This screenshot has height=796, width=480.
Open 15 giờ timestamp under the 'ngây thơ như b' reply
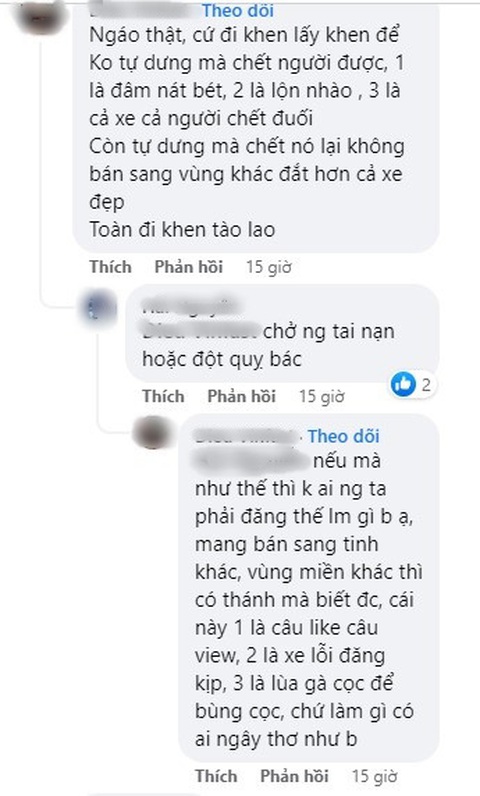(374, 776)
